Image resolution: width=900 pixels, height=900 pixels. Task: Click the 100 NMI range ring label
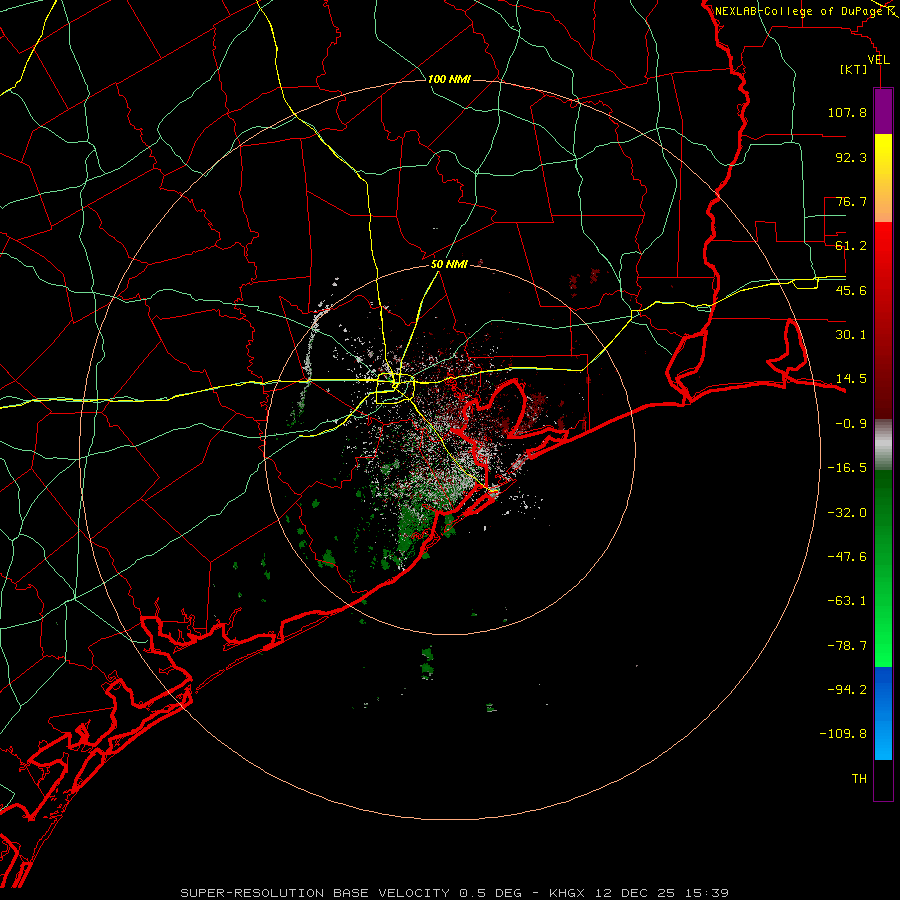point(449,79)
